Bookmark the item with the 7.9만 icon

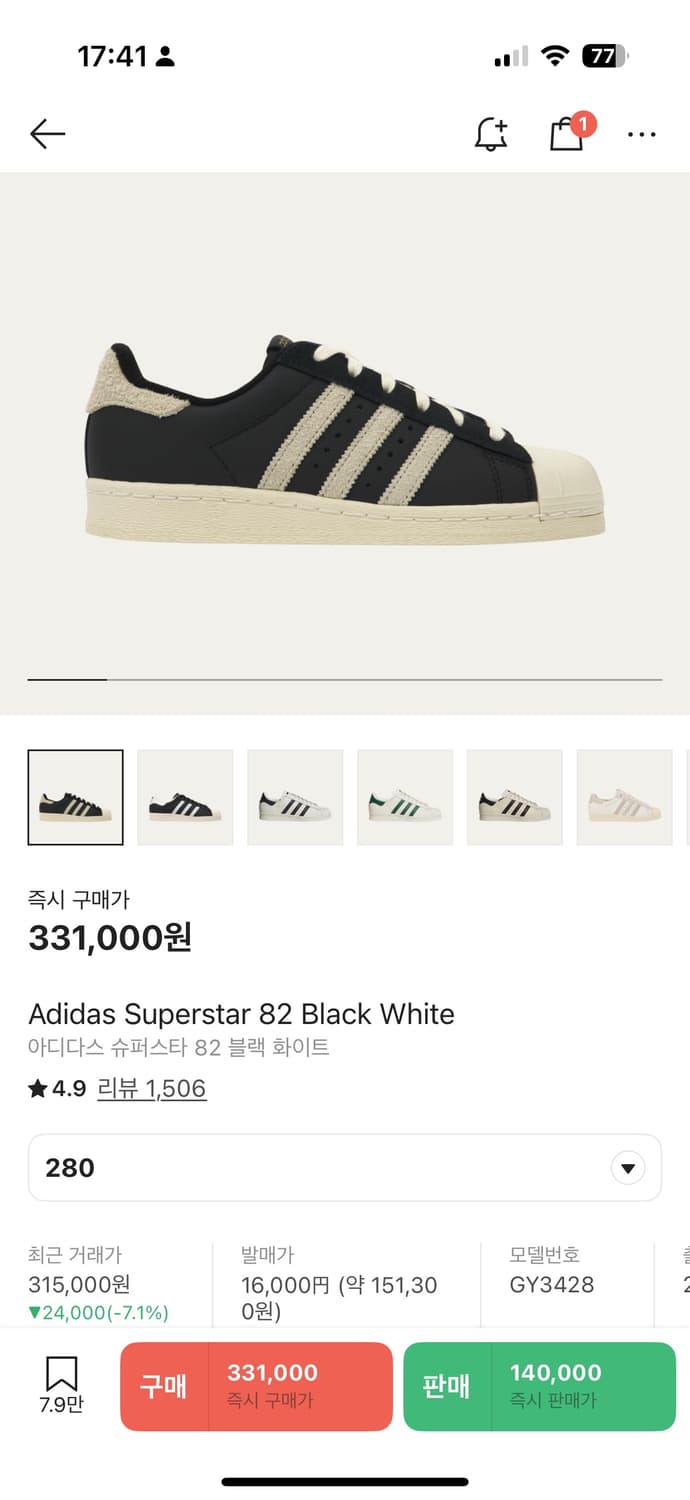pos(61,1384)
